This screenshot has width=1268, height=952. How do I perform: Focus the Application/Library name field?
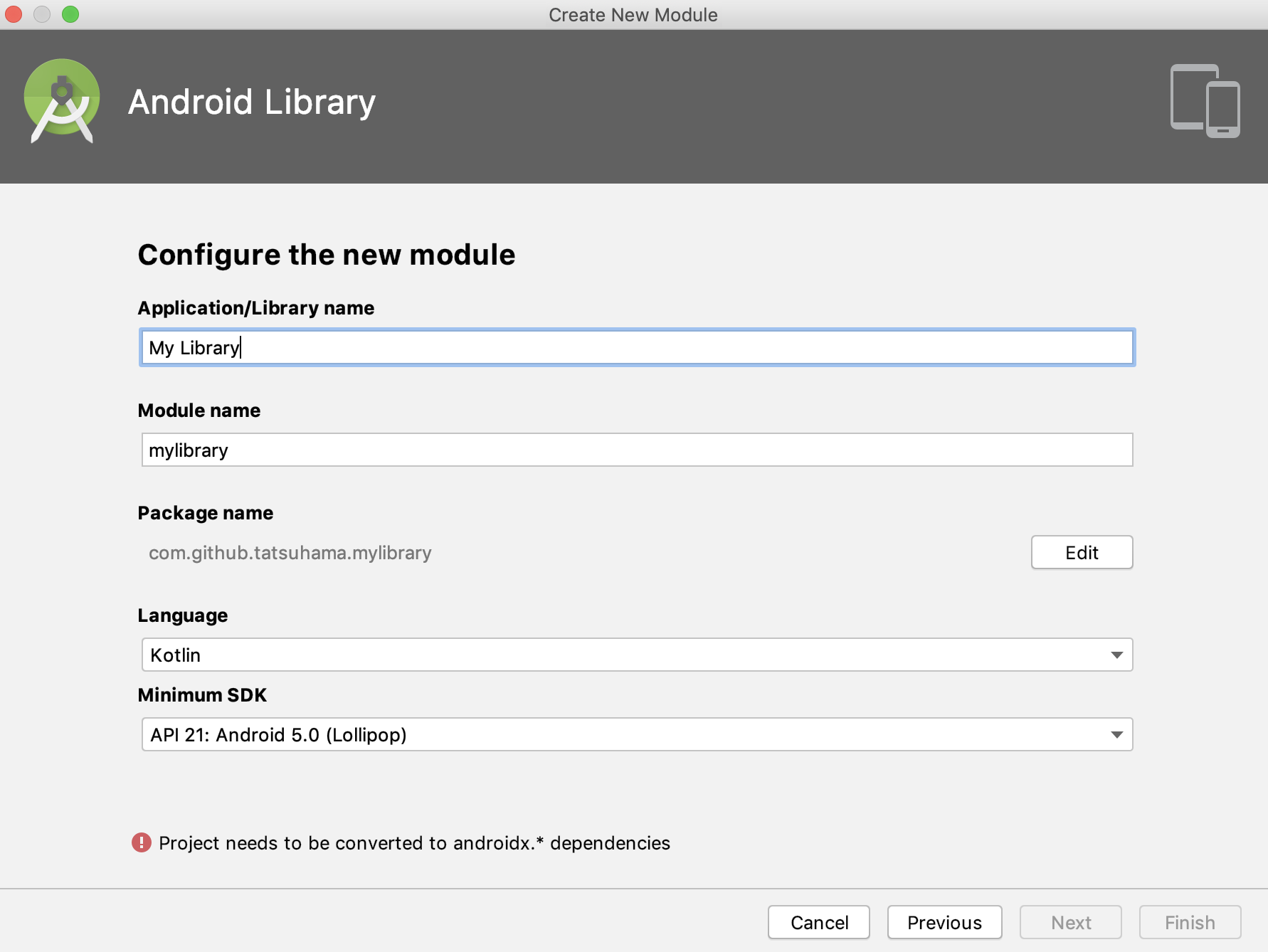637,347
